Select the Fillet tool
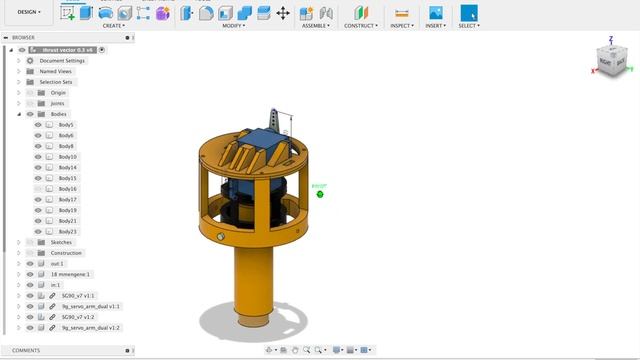This screenshot has width=640, height=360. click(x=206, y=13)
